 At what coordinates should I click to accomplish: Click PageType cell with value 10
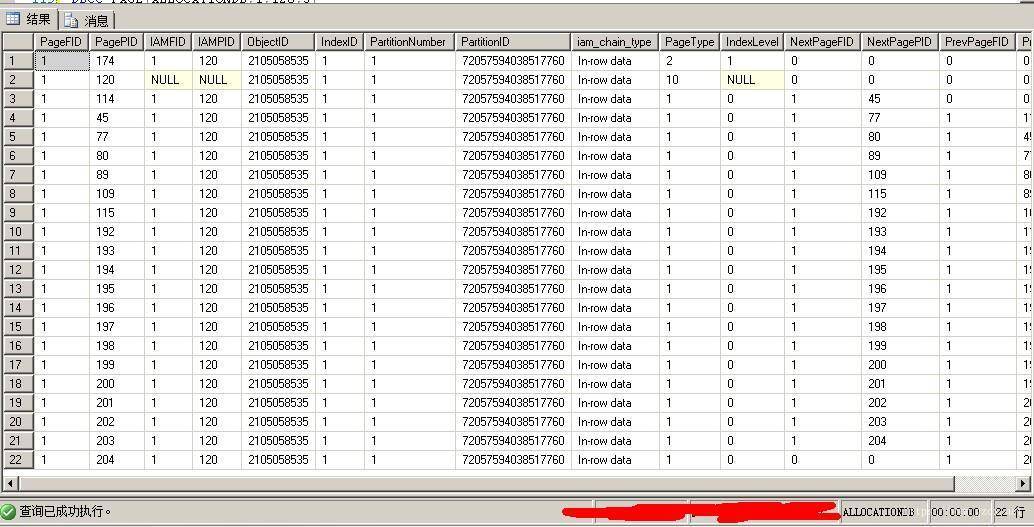pos(690,80)
